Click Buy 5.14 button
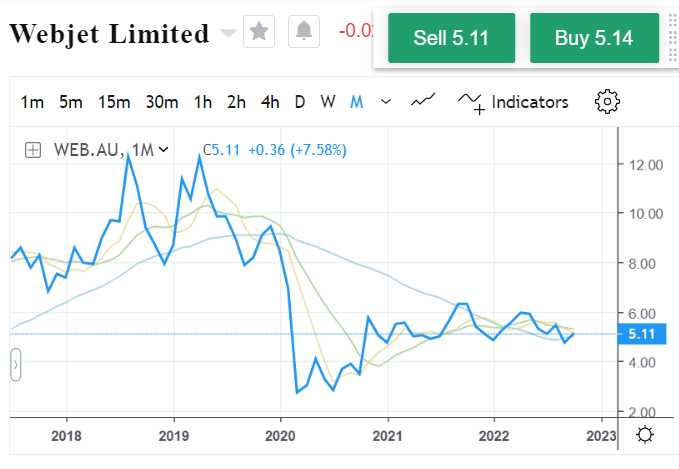 point(594,38)
